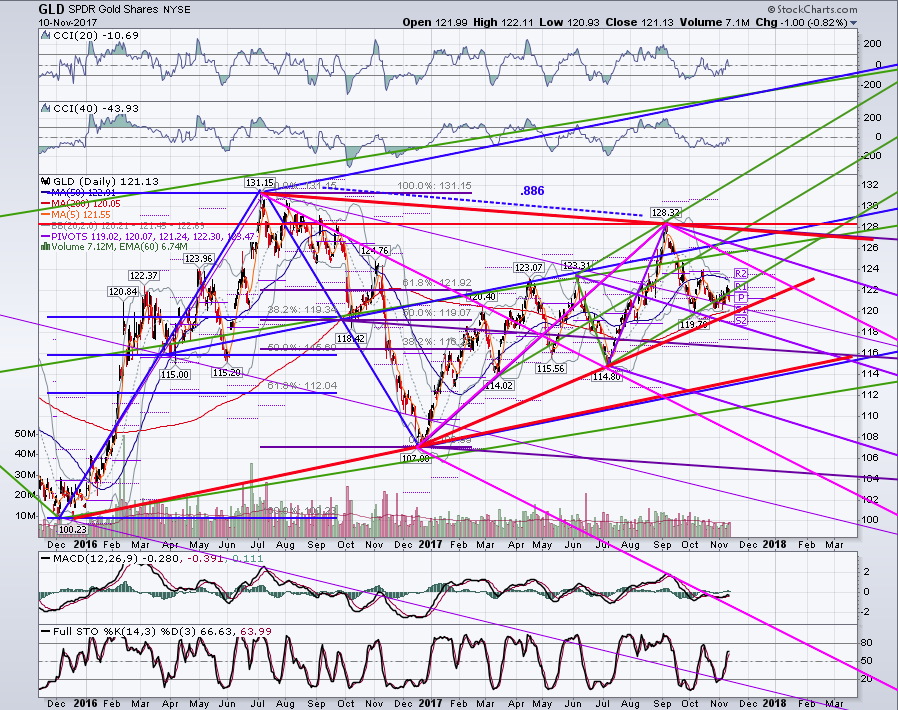
Task: Click the copyright StockCharts.com logo
Action: coord(812,9)
